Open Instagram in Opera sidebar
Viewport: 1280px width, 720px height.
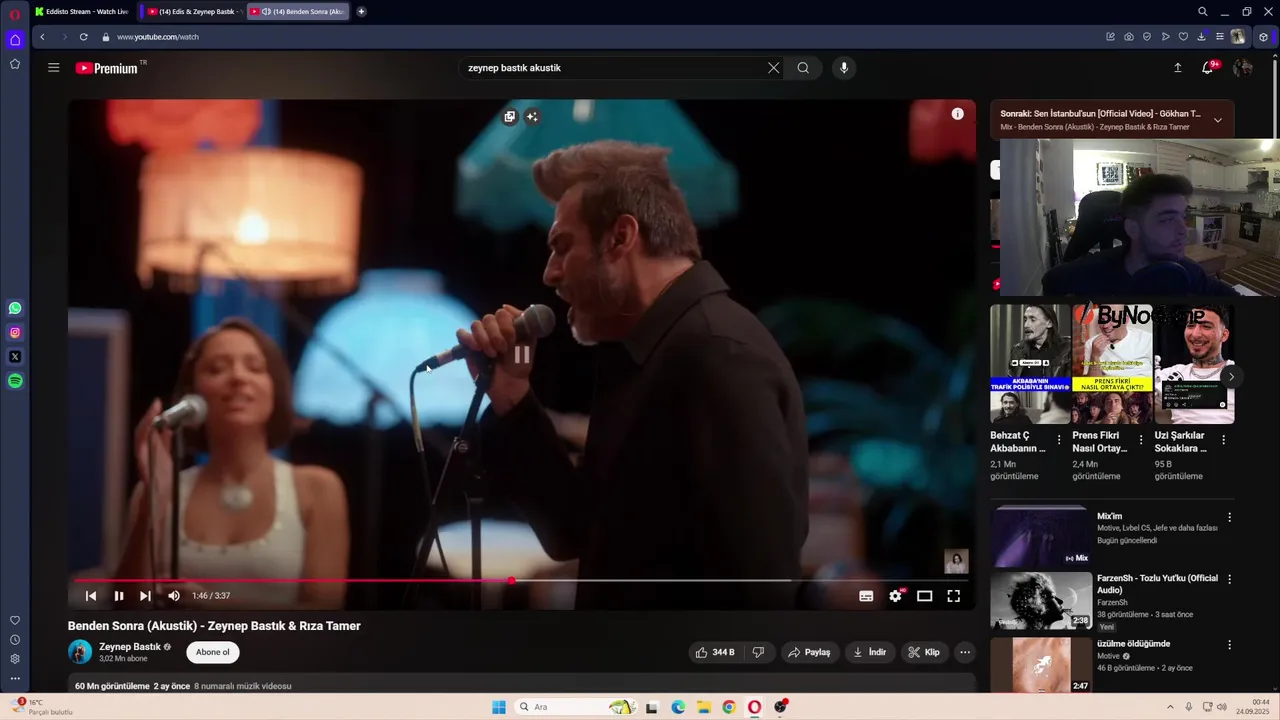(x=15, y=333)
